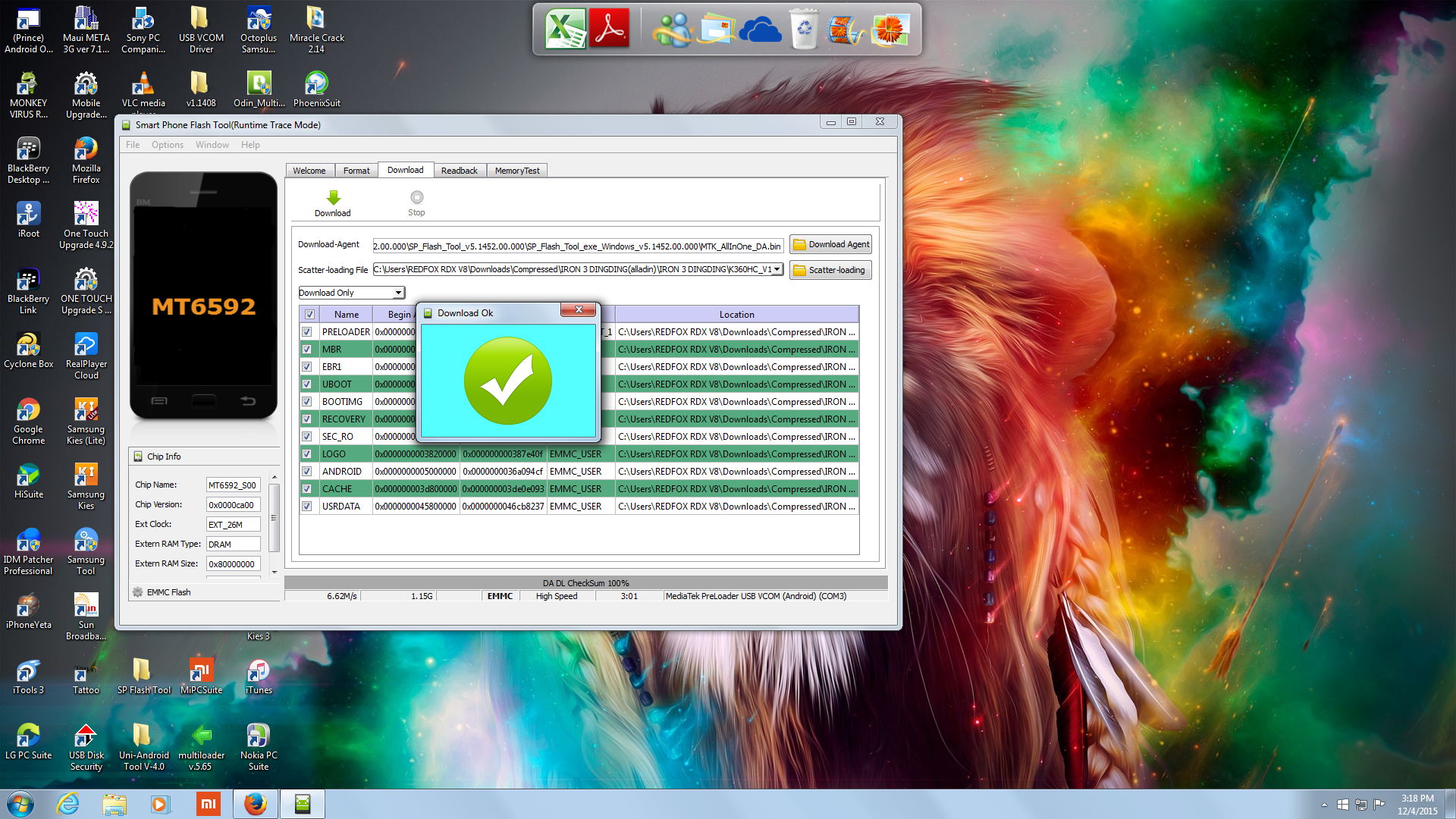This screenshot has width=1456, height=819.
Task: Open USB Disk Security shortcut
Action: click(86, 747)
